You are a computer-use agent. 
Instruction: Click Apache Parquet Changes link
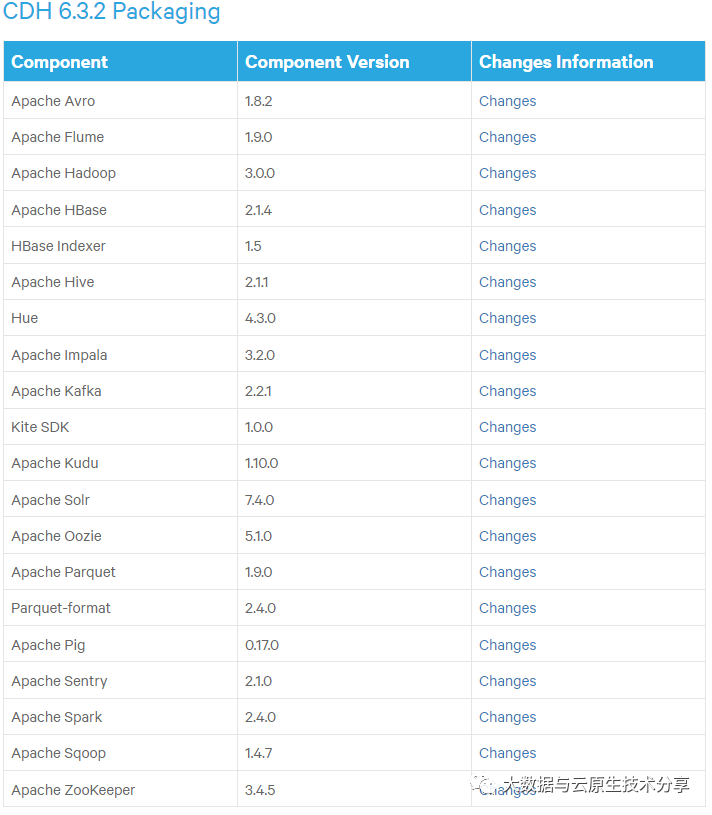pos(507,572)
